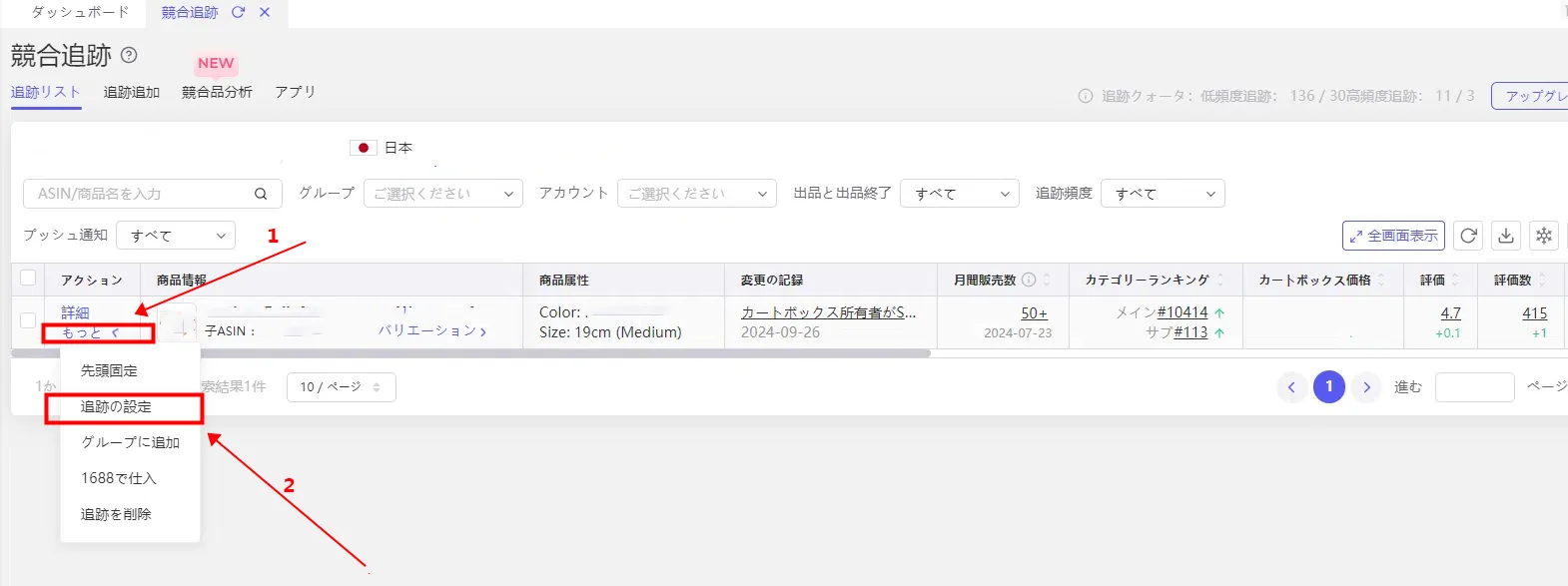The image size is (1568, 586).
Task: Go to previous page arrow
Action: pyautogui.click(x=1291, y=386)
